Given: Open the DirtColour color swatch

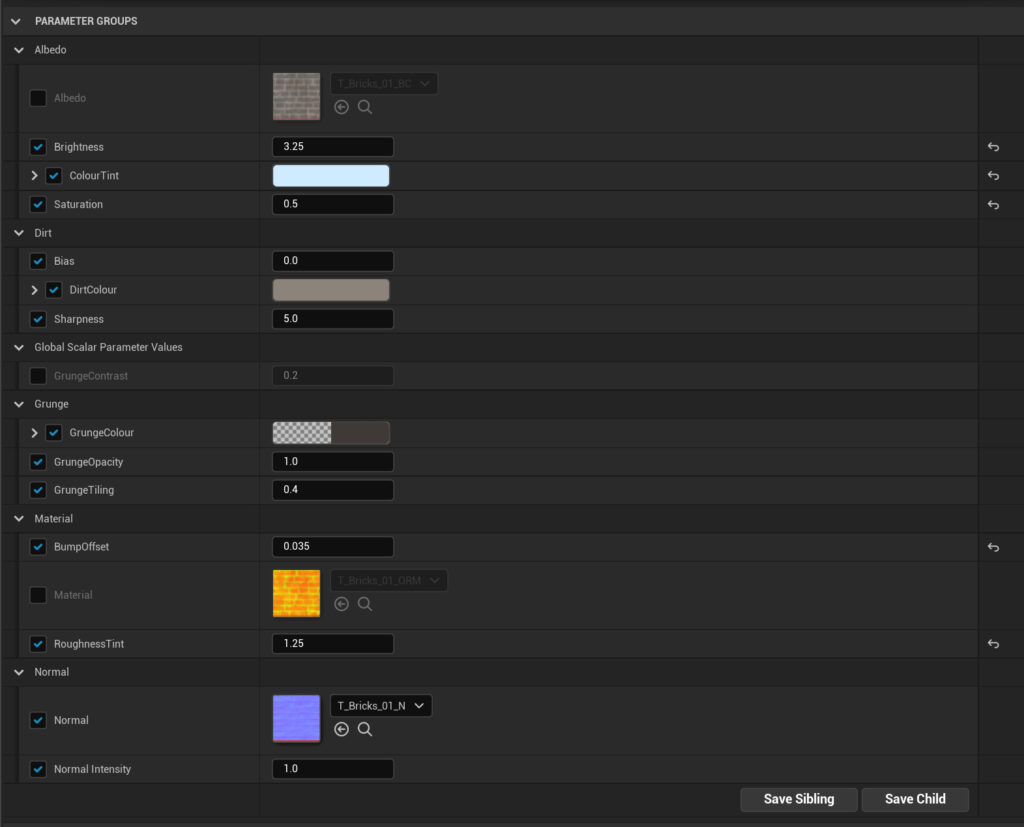Looking at the screenshot, I should pos(331,290).
